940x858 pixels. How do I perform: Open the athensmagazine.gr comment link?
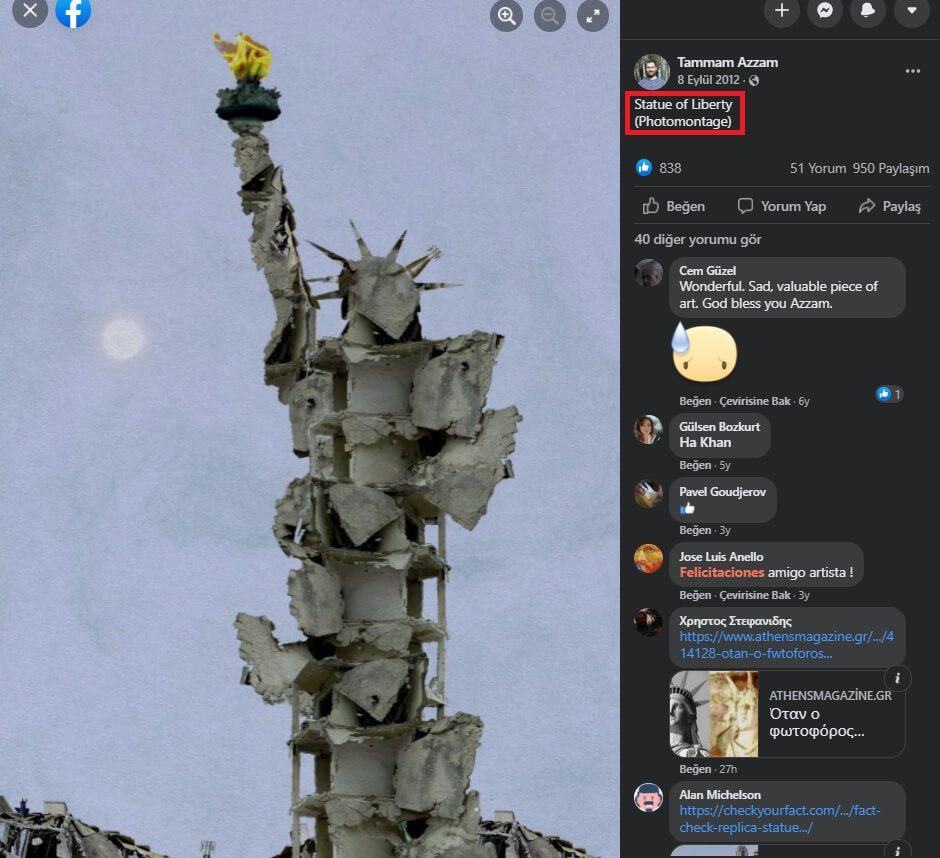pyautogui.click(x=786, y=645)
